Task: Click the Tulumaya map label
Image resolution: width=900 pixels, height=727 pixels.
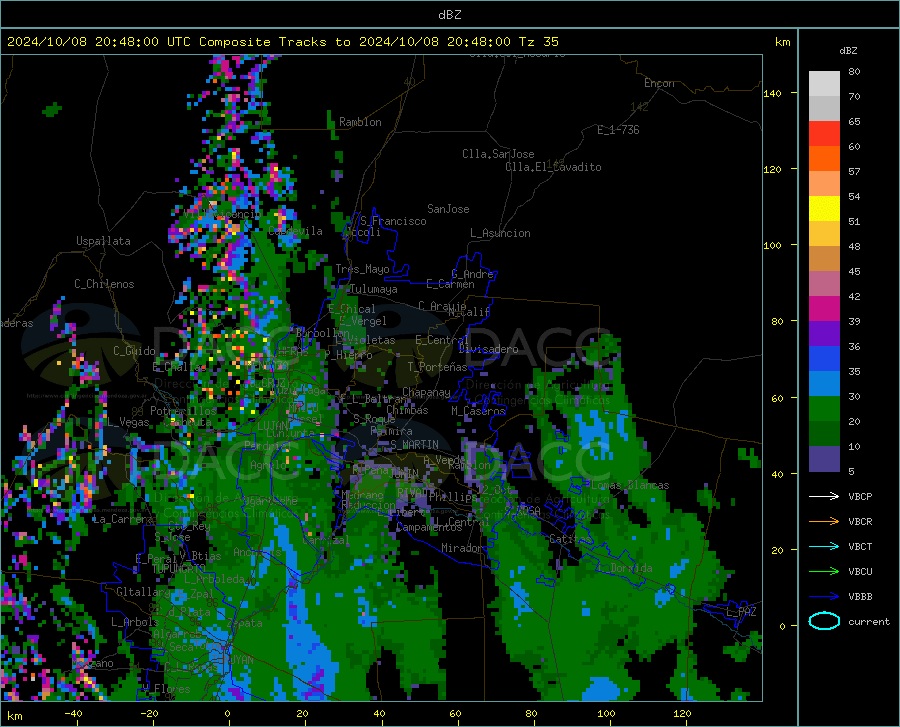Action: (x=373, y=289)
